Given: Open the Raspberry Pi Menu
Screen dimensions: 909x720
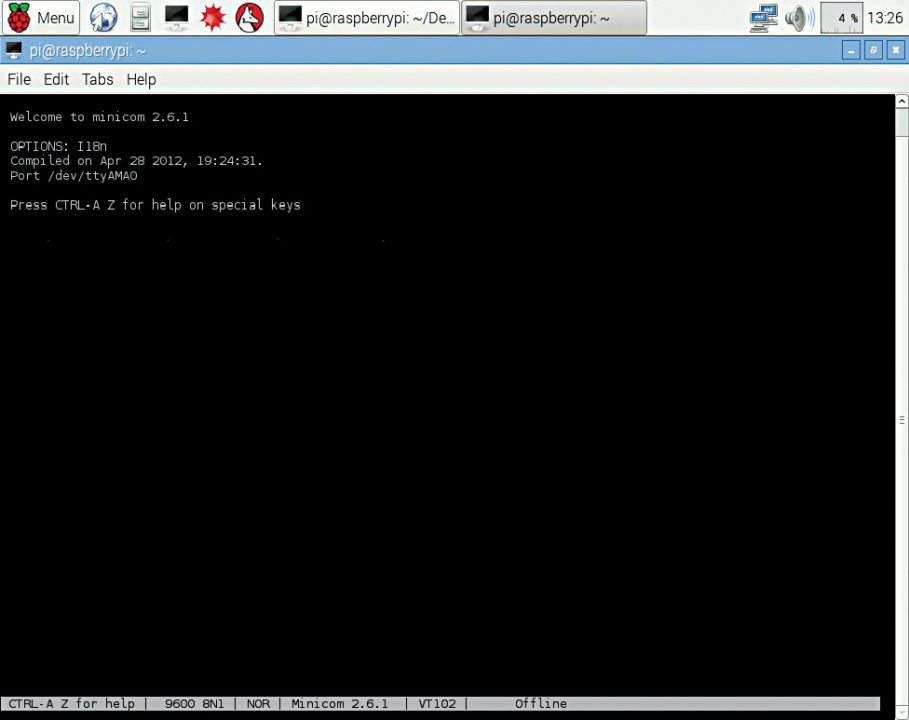Looking at the screenshot, I should coord(41,17).
